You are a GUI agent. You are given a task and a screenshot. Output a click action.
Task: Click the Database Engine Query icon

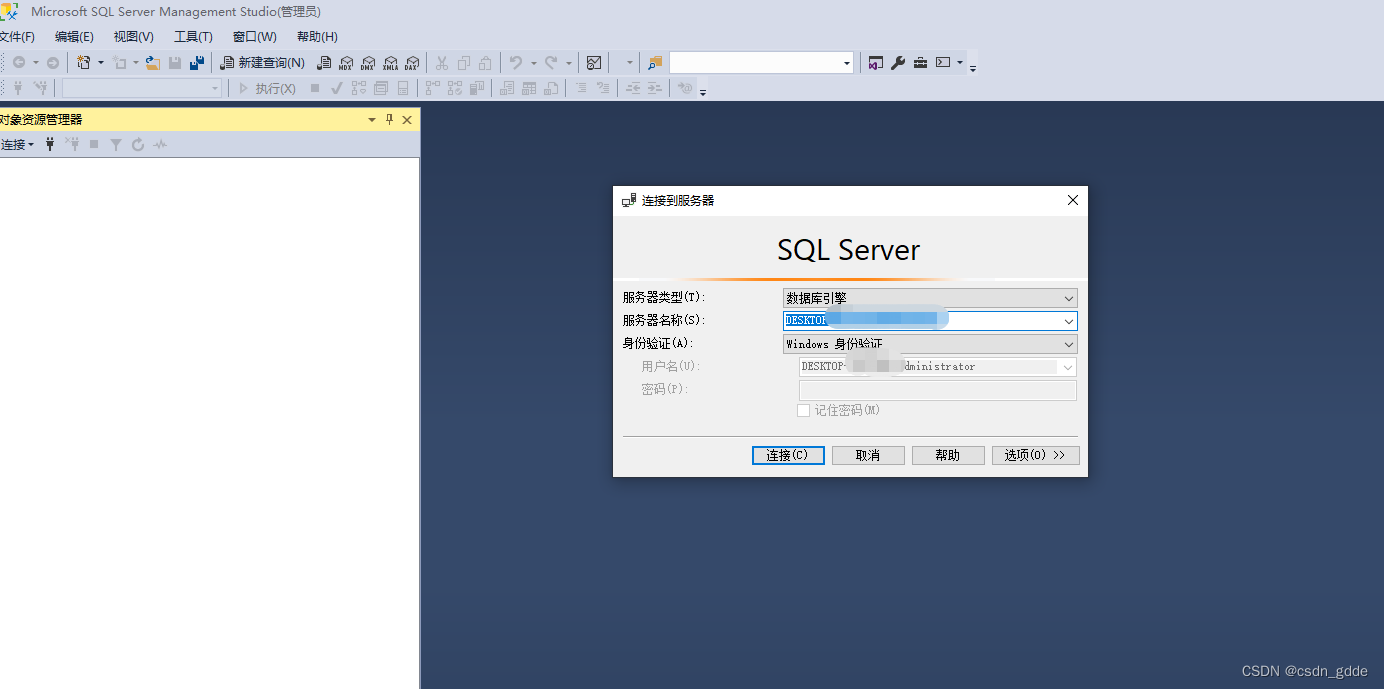click(324, 62)
